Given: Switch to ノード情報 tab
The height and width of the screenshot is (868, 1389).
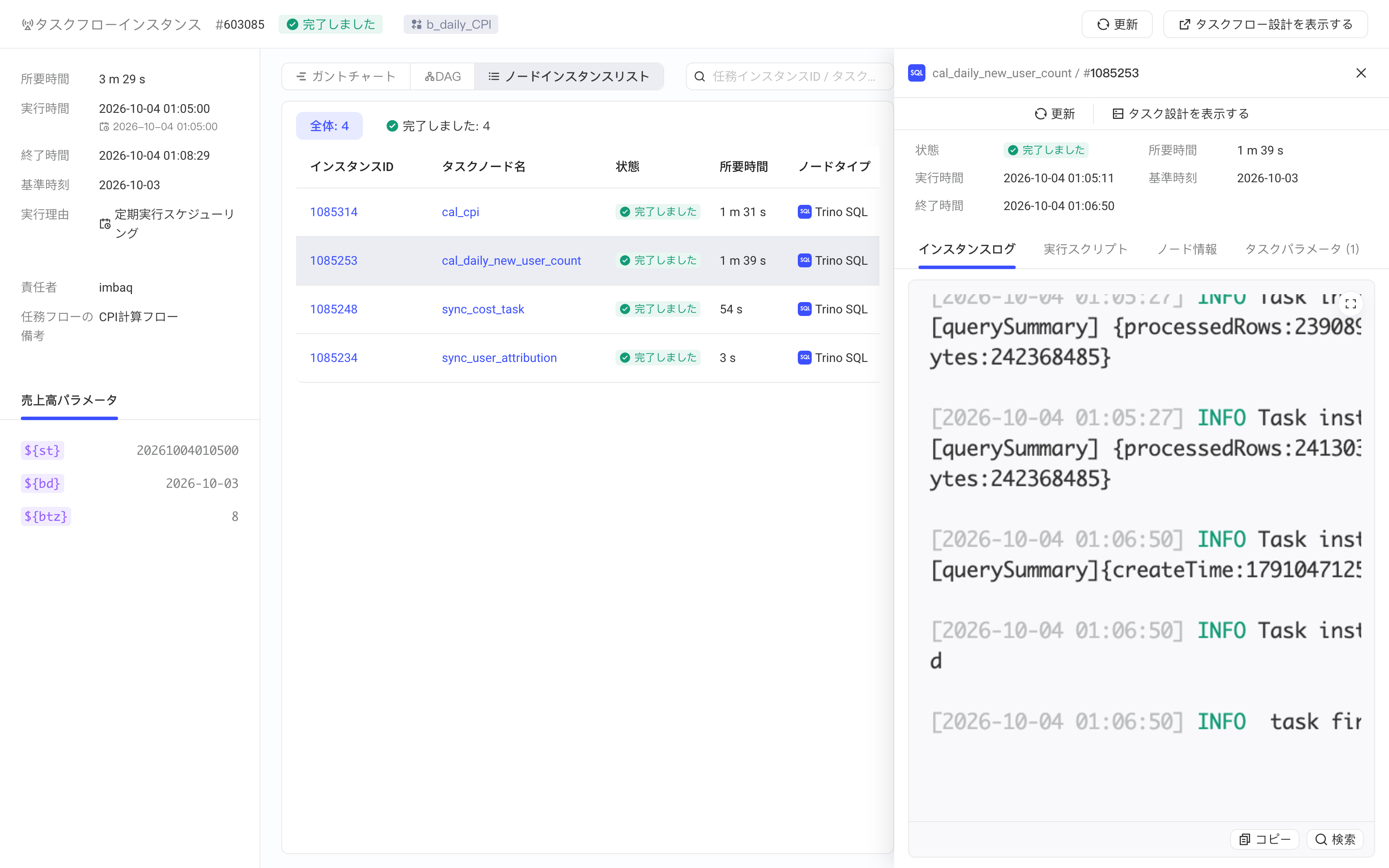Looking at the screenshot, I should 1186,249.
